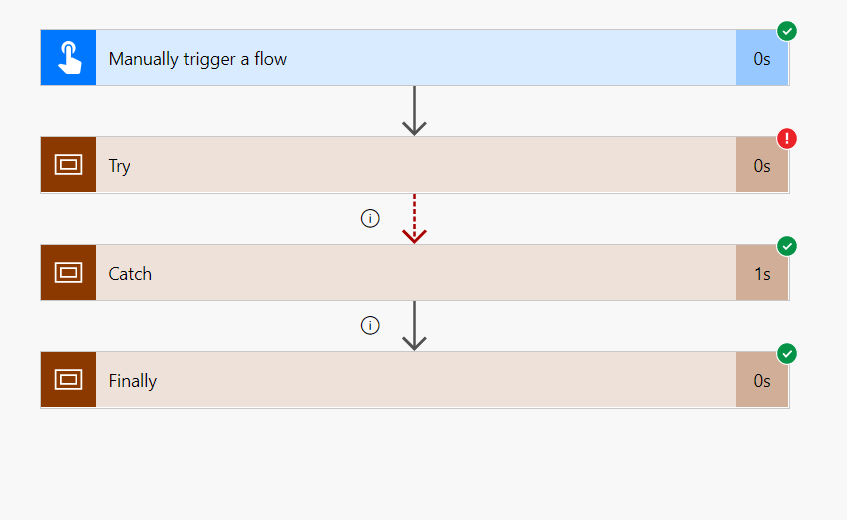The image size is (847, 520).
Task: Click the Catch scope icon
Action: coord(68,272)
